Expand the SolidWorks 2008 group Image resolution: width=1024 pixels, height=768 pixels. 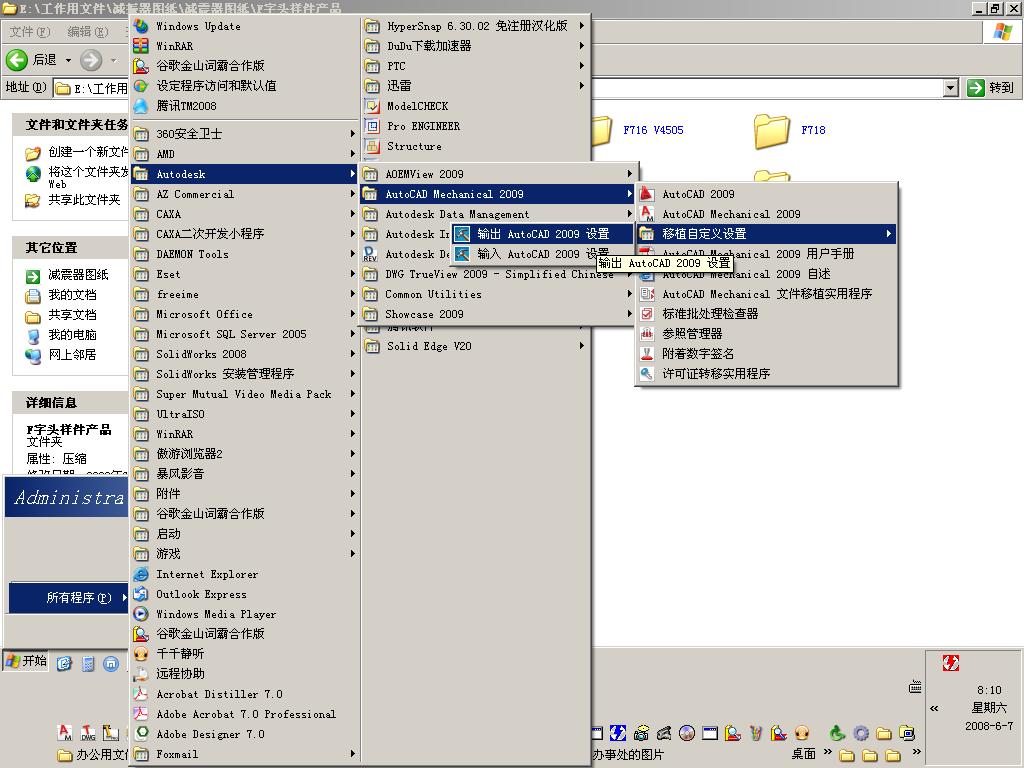pyautogui.click(x=244, y=354)
